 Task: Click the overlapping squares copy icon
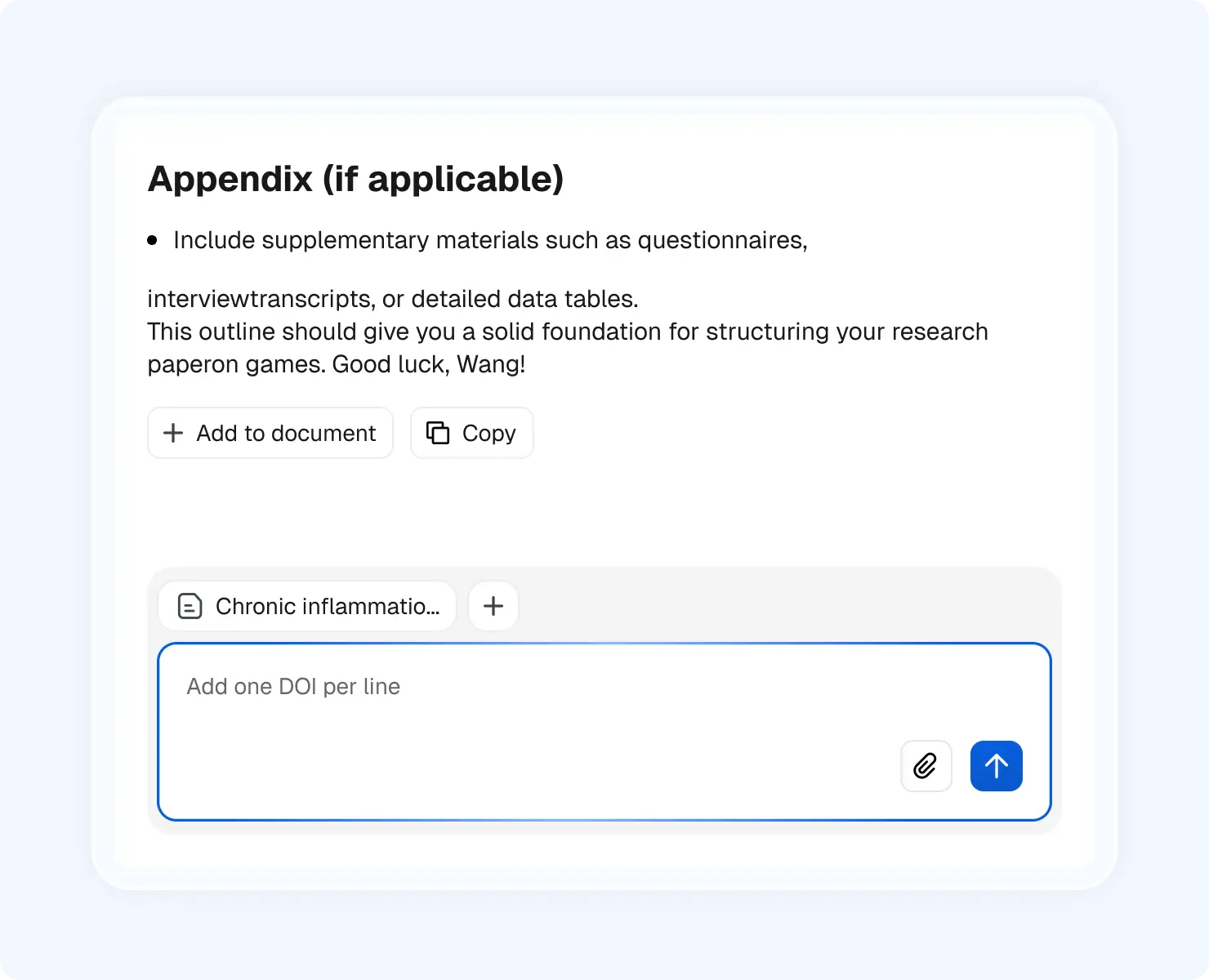438,433
